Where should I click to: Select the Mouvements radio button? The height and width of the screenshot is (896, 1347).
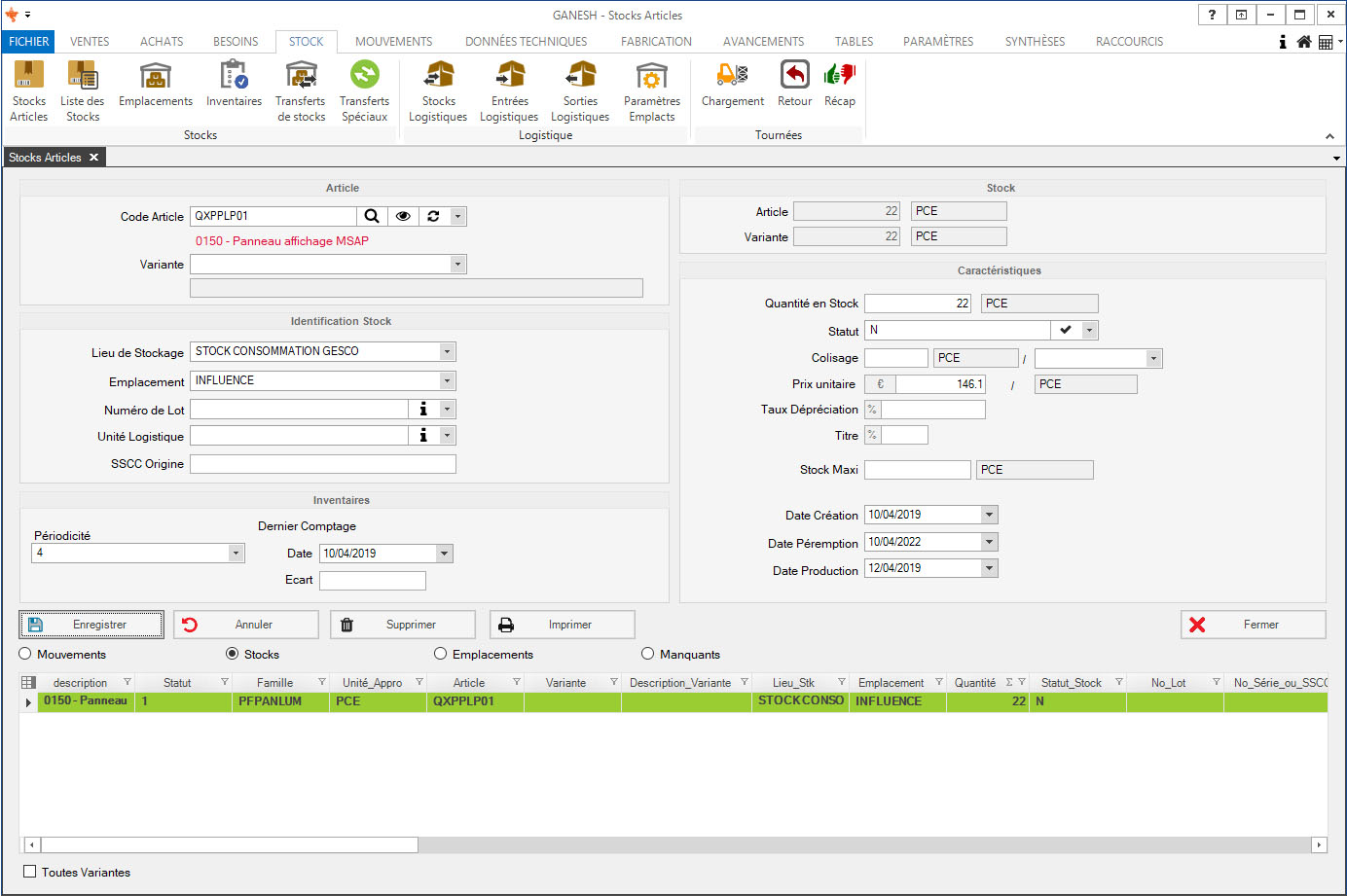tap(25, 654)
